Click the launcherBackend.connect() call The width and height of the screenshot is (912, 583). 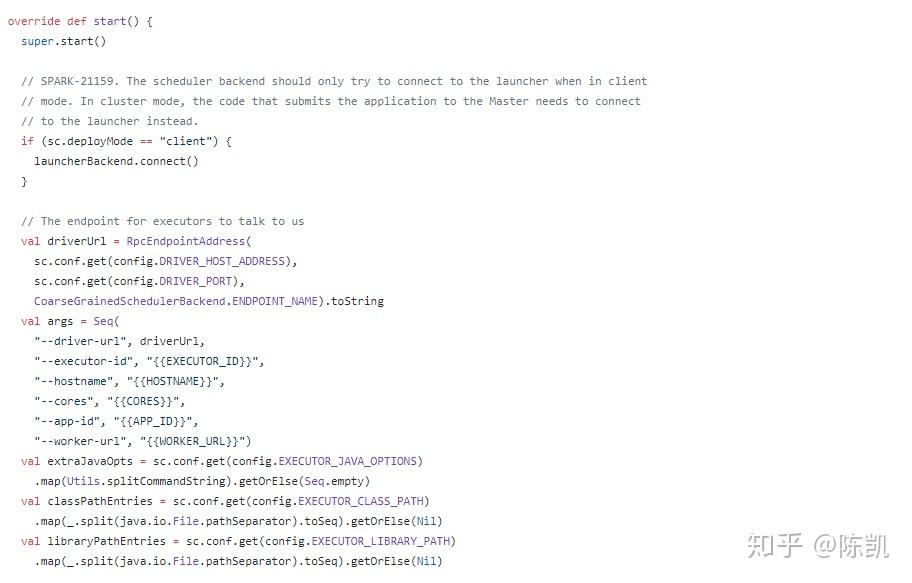pyautogui.click(x=116, y=161)
